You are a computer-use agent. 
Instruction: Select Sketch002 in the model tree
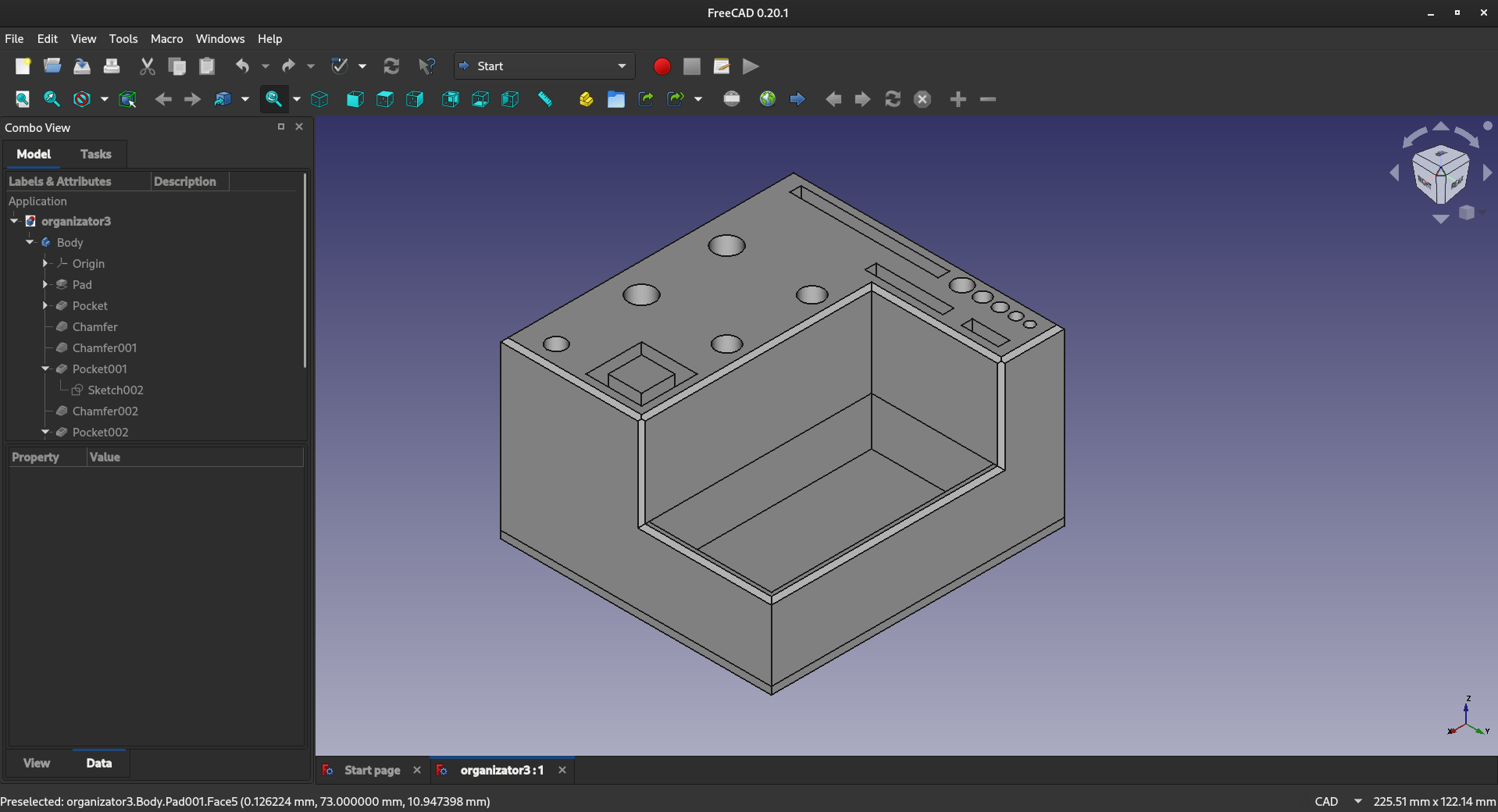116,390
